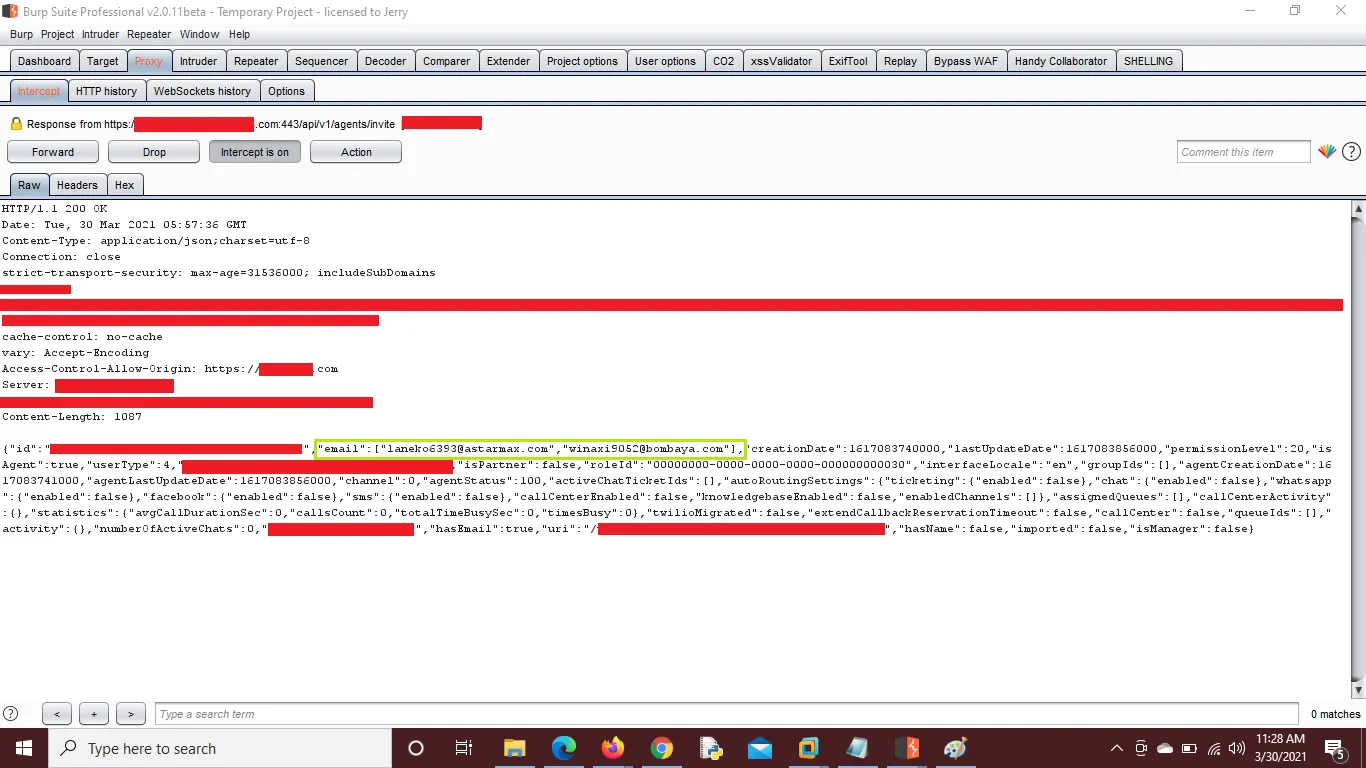The height and width of the screenshot is (768, 1366).
Task: Launch Firefox from taskbar
Action: coord(613,748)
